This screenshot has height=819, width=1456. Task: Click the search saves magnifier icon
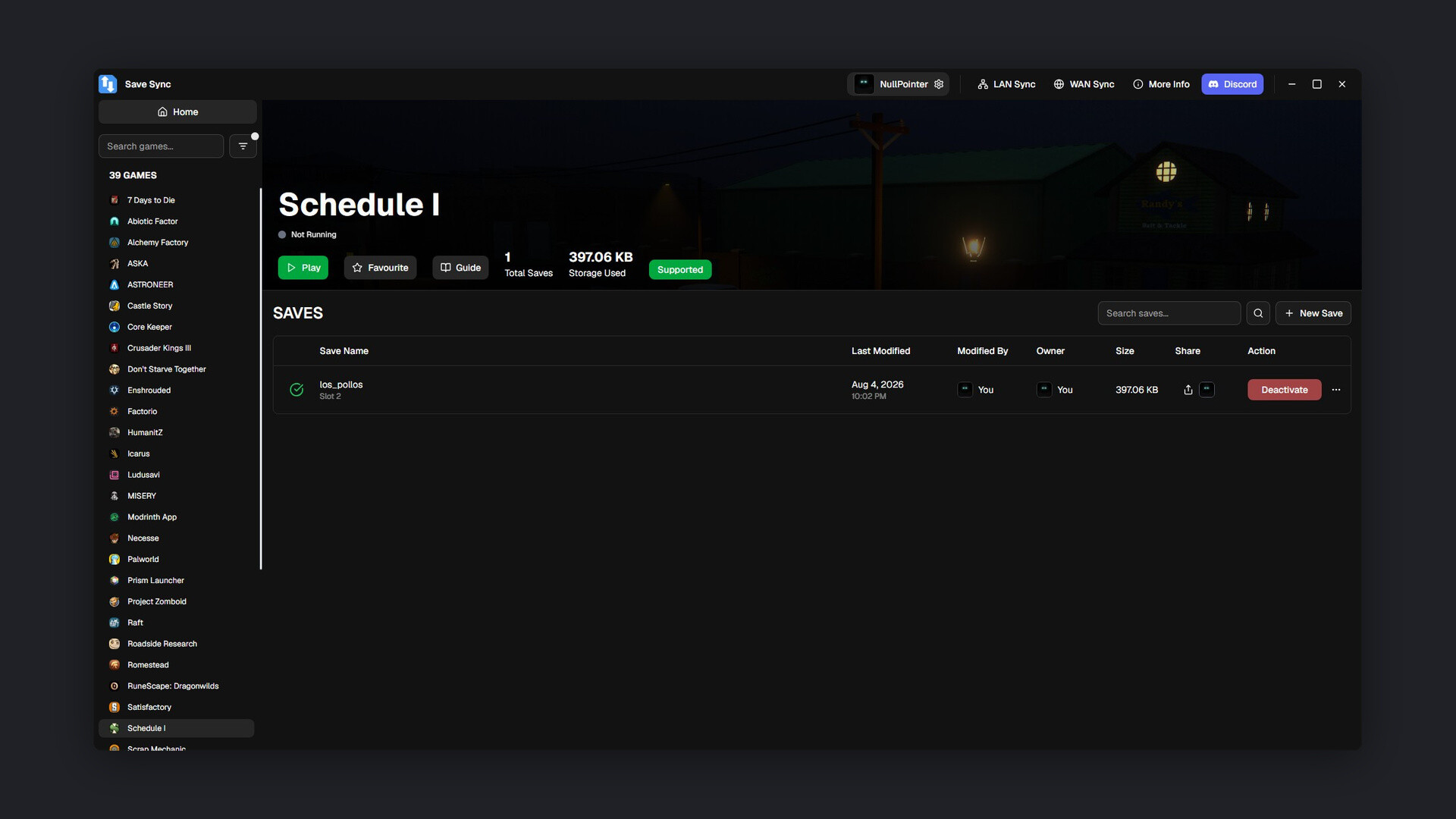pyautogui.click(x=1258, y=313)
